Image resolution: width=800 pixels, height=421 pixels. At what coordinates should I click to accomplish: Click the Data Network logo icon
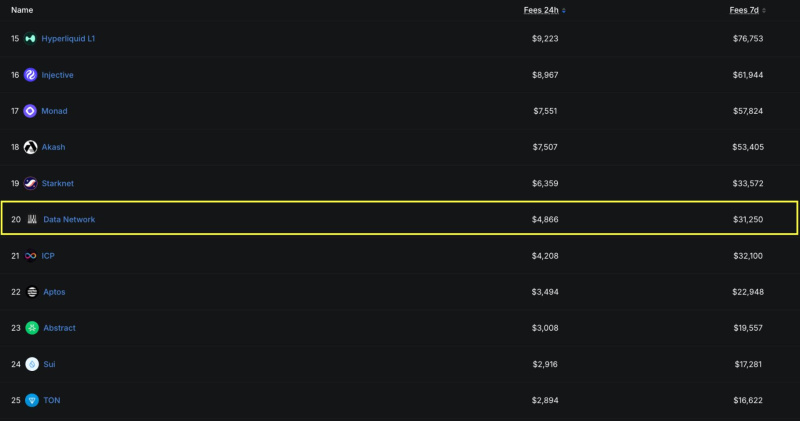click(32, 219)
